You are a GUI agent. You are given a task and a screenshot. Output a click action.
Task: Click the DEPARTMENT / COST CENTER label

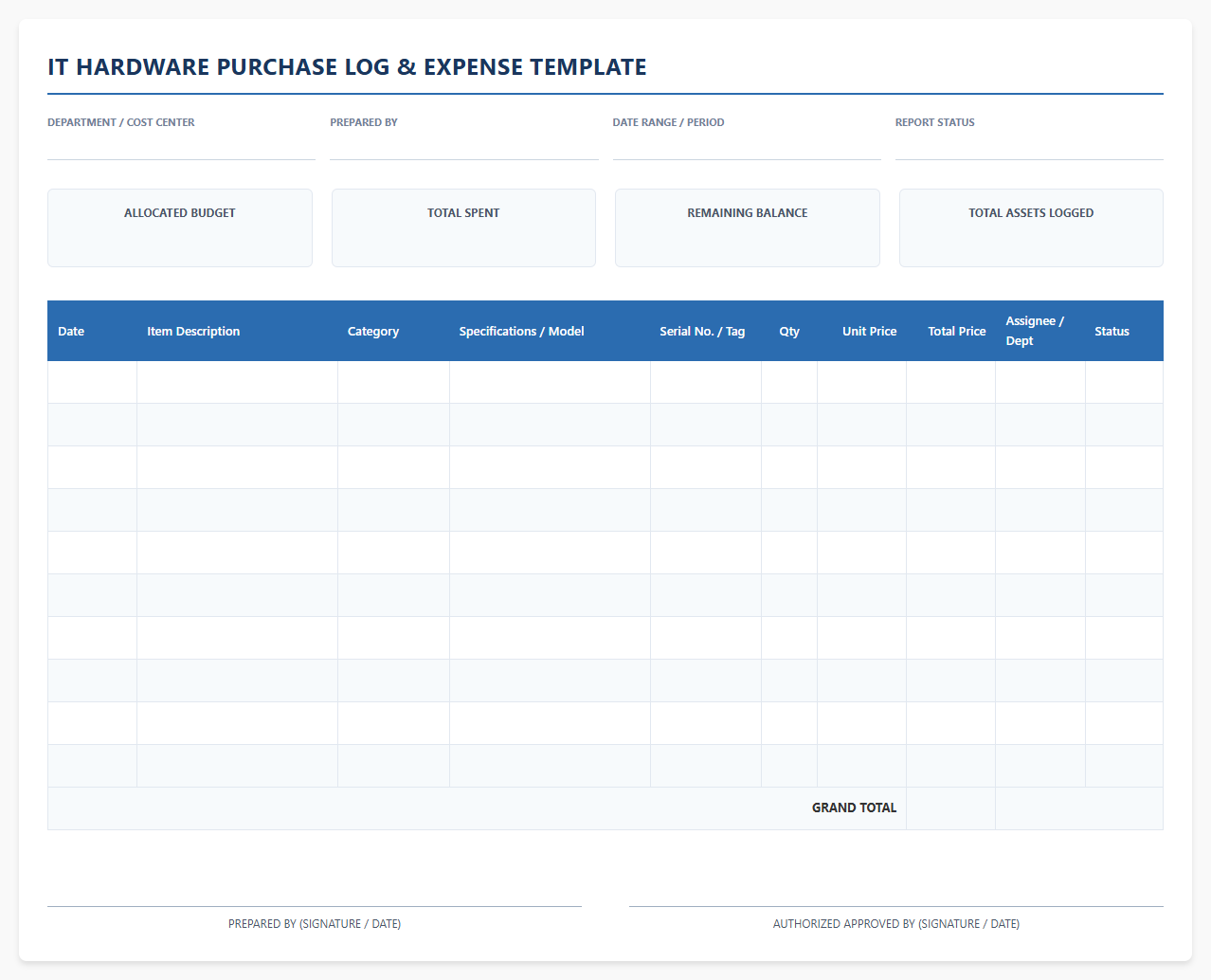121,122
